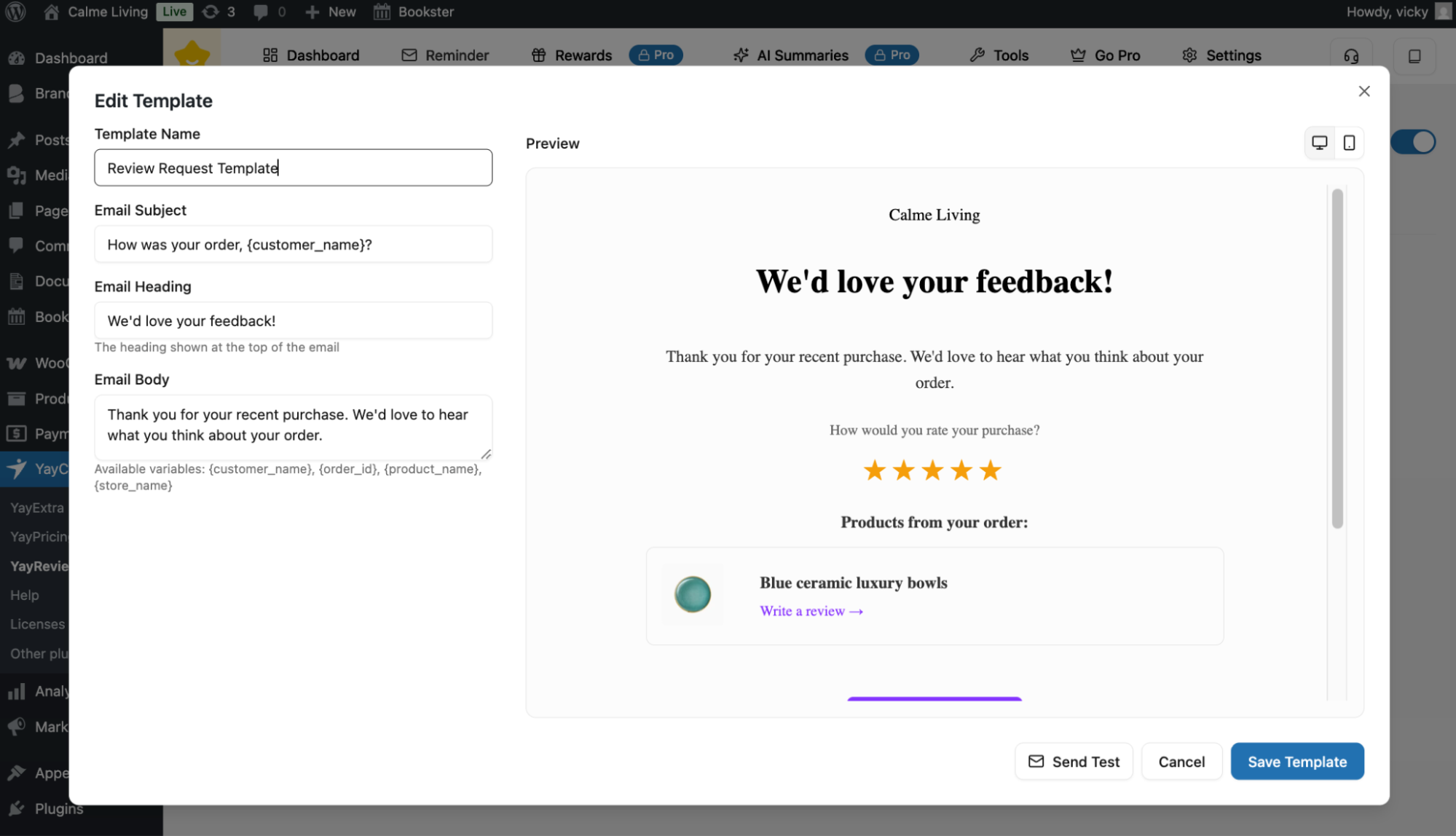The image size is (1456, 836).
Task: Click inside the Email Subject field
Action: tap(291, 244)
